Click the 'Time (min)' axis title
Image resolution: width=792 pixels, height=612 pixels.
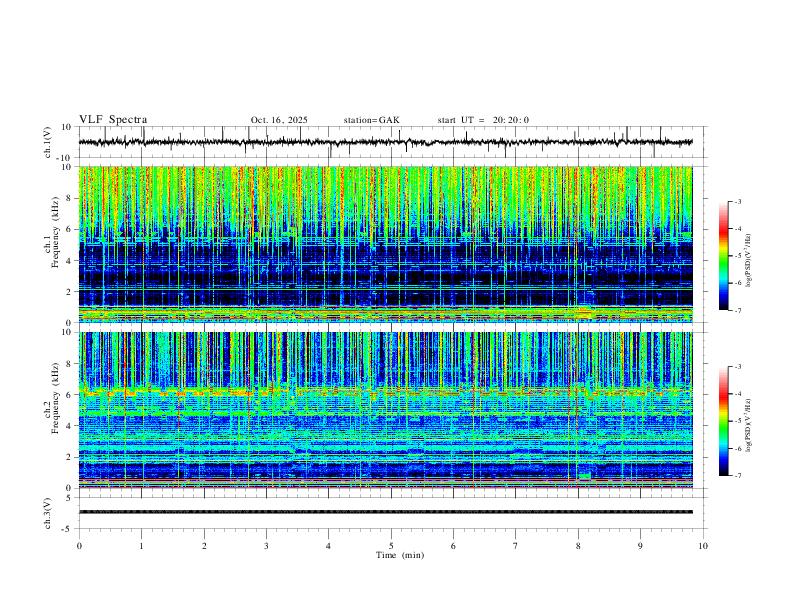click(400, 555)
